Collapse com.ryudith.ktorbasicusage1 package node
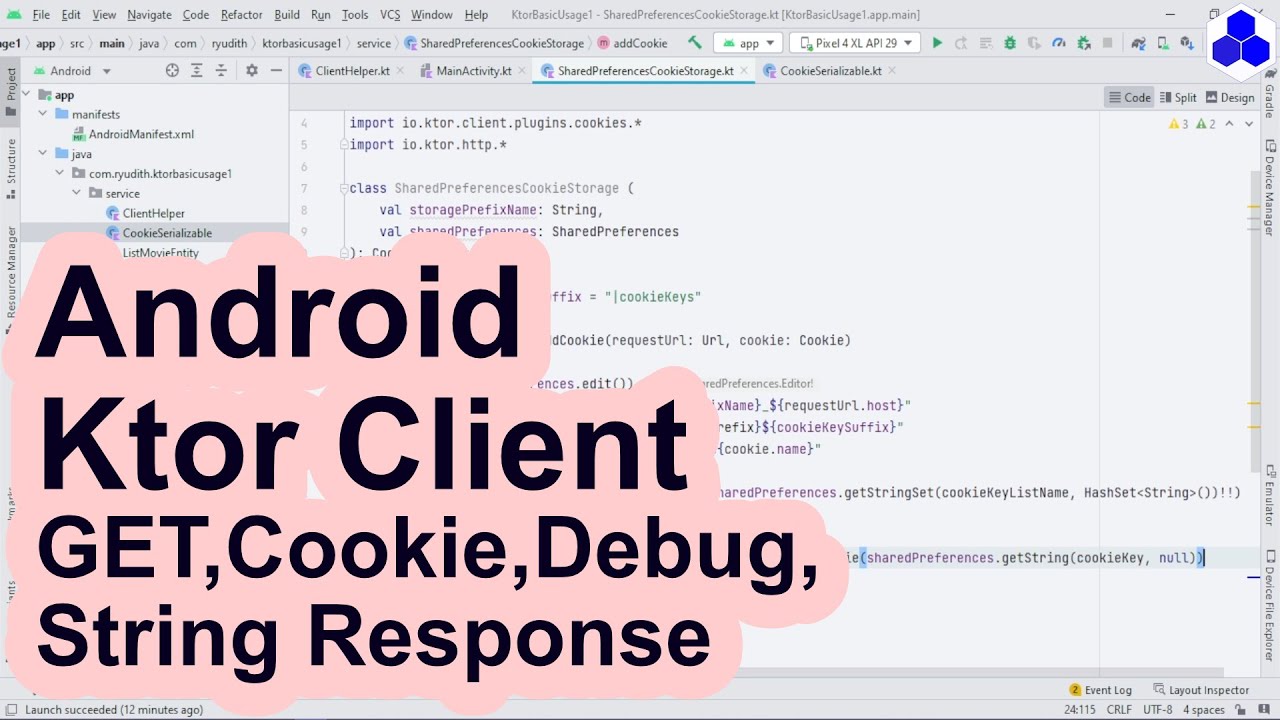The width and height of the screenshot is (1280, 720). click(x=60, y=174)
